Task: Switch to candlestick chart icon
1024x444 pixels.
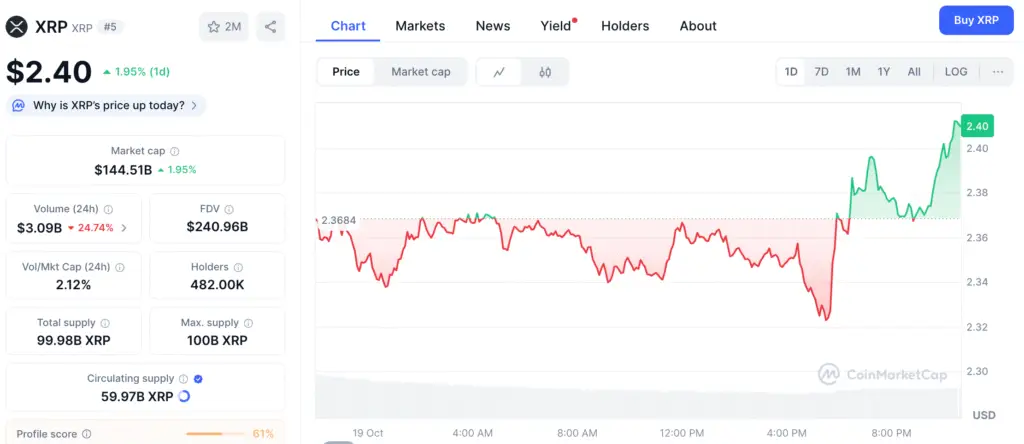Action: pyautogui.click(x=545, y=72)
